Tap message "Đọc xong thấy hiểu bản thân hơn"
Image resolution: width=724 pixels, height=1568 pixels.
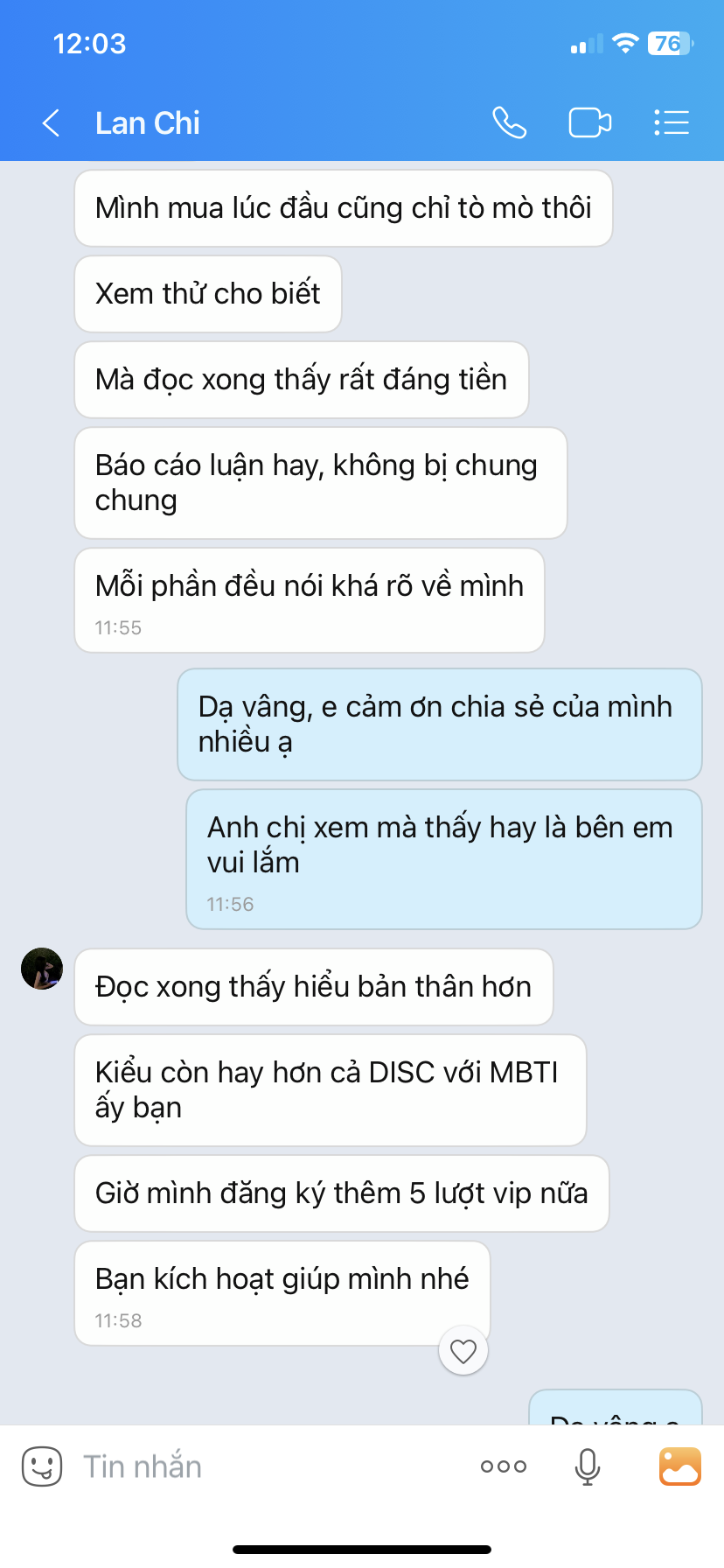pyautogui.click(x=314, y=987)
